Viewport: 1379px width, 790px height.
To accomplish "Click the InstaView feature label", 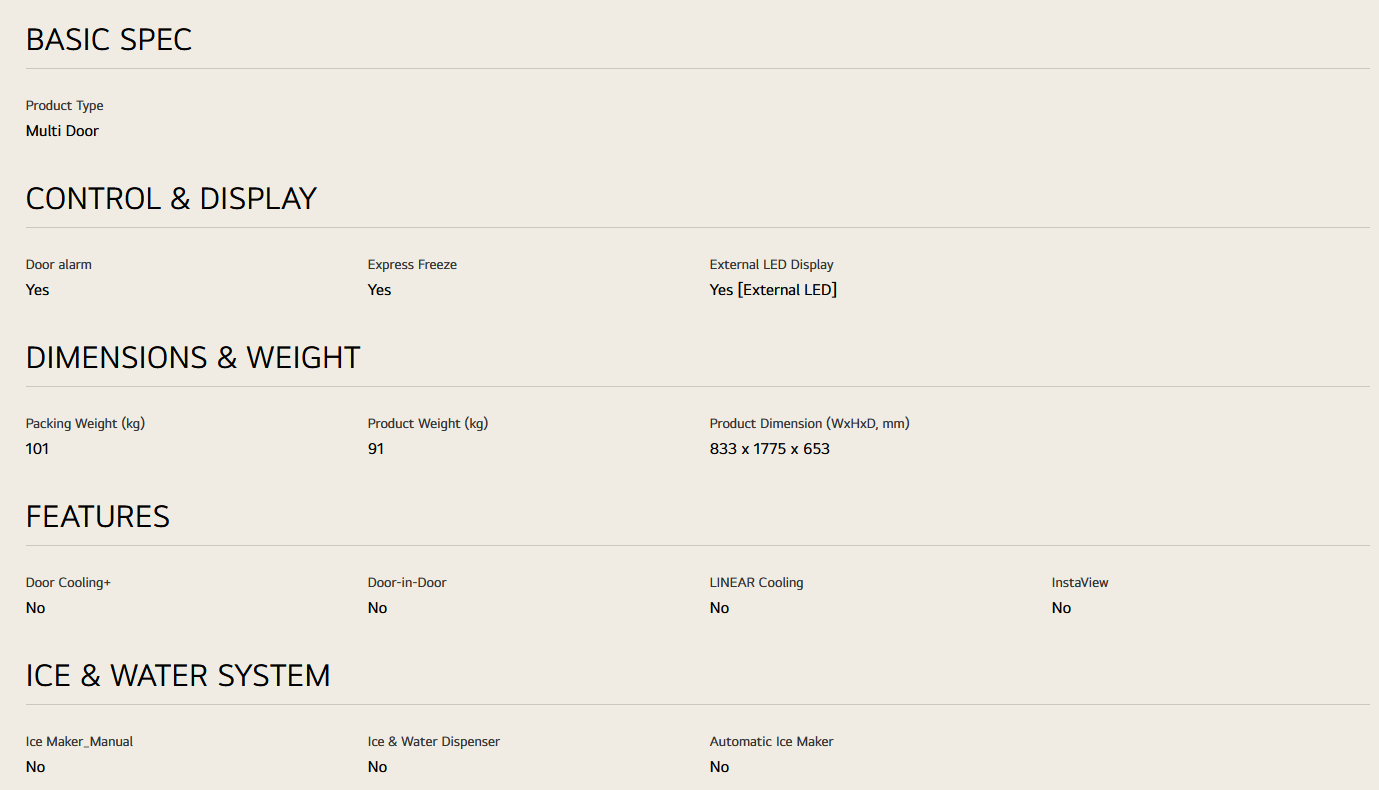I will pos(1080,583).
